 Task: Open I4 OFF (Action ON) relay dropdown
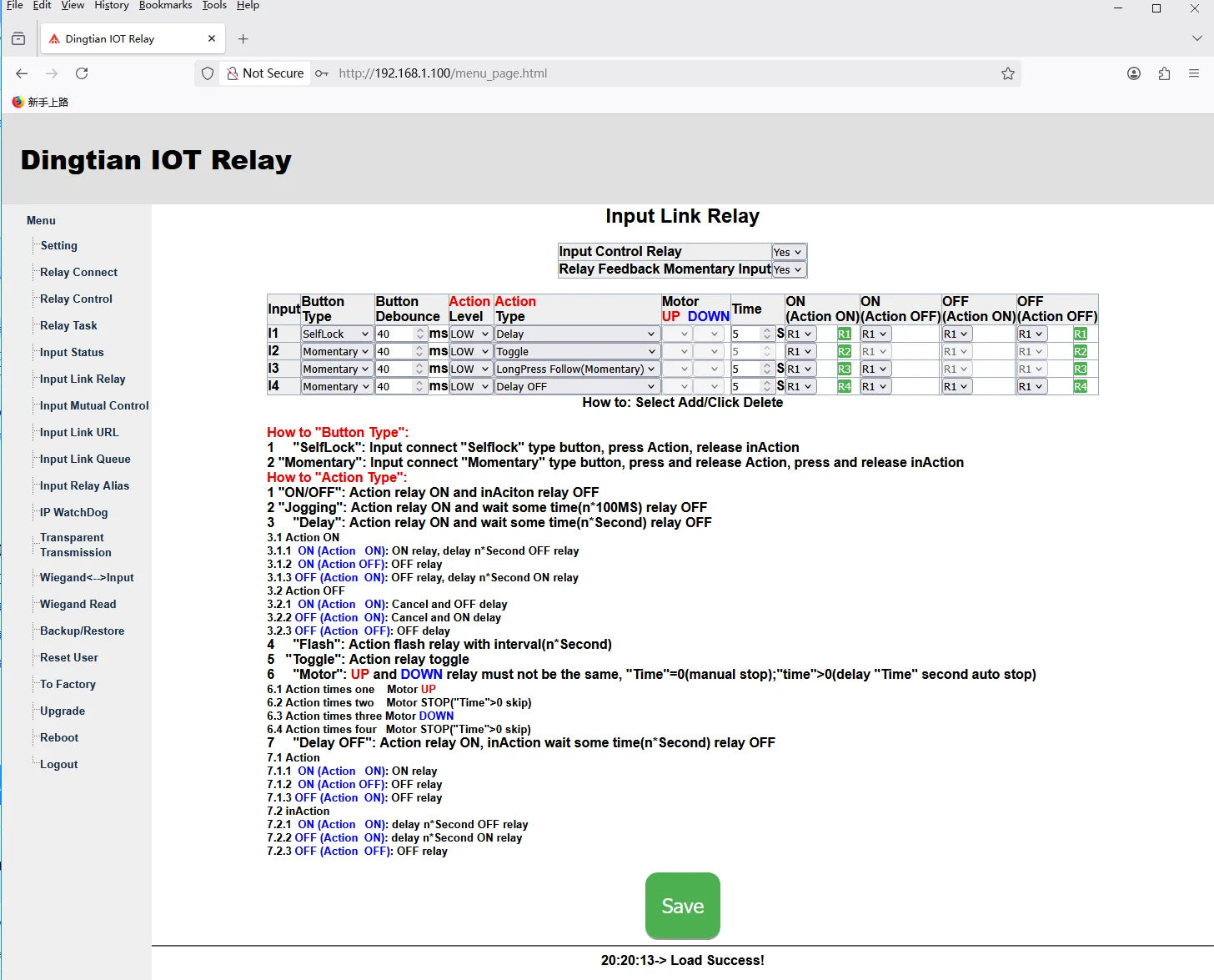[x=957, y=386]
